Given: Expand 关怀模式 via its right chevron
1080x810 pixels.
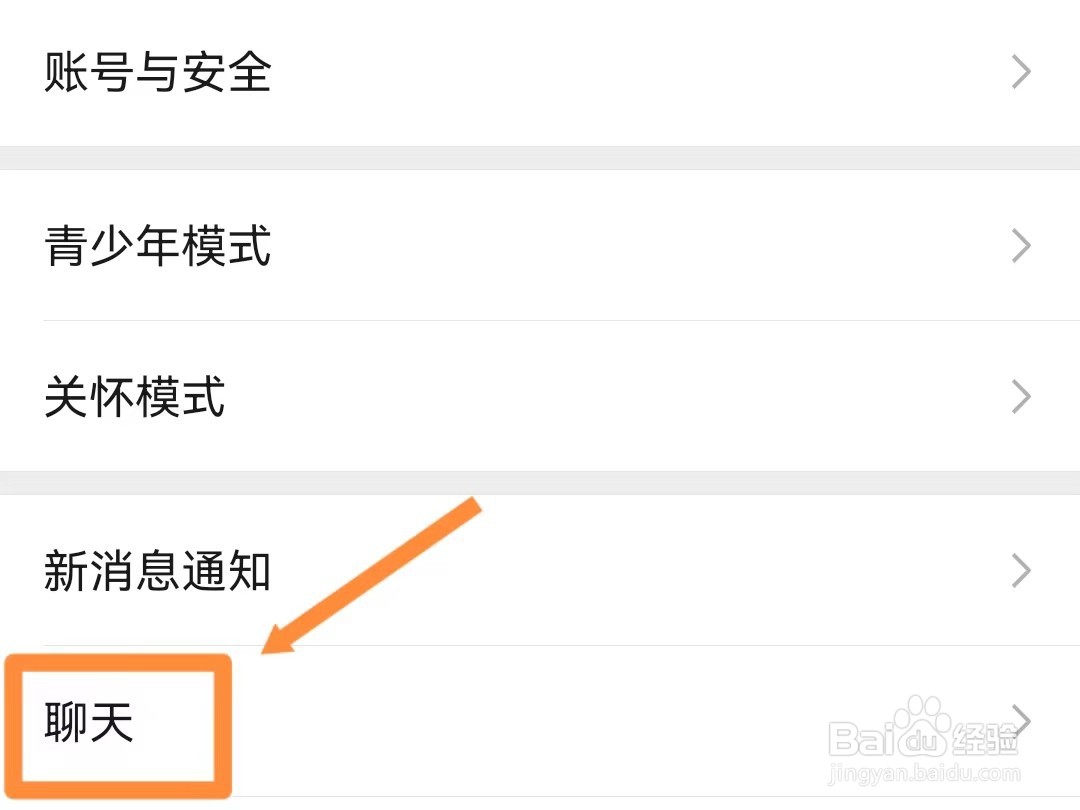Looking at the screenshot, I should coord(1020,397).
